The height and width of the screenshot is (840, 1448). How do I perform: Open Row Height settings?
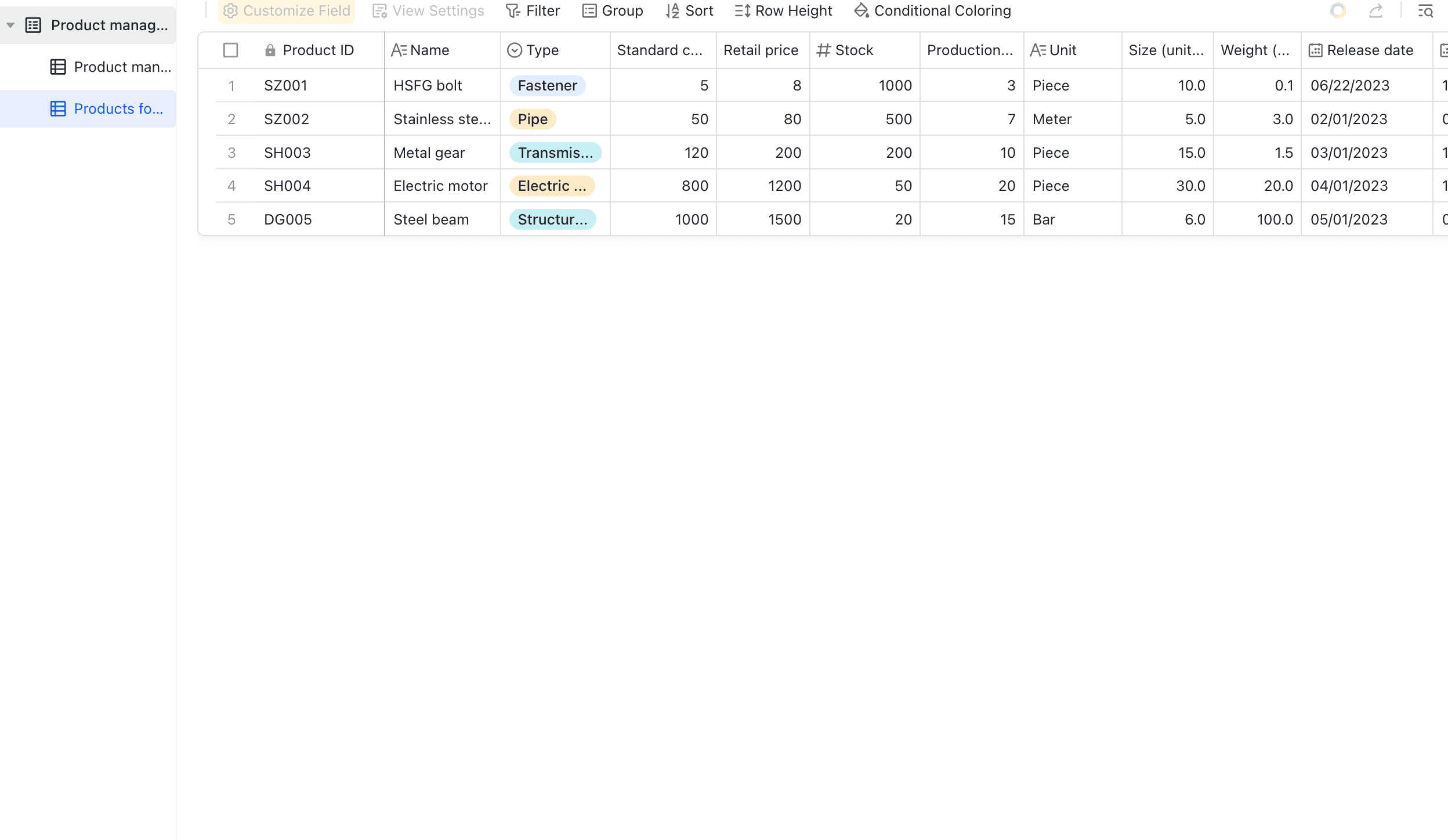[x=783, y=11]
